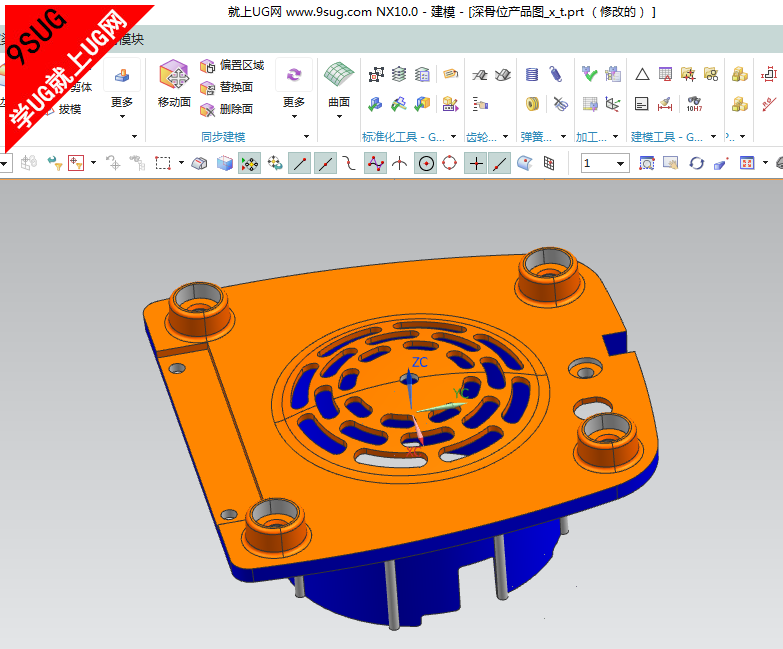783x649 pixels.
Task: Toggle Intersection snapping
Action: tap(399, 163)
